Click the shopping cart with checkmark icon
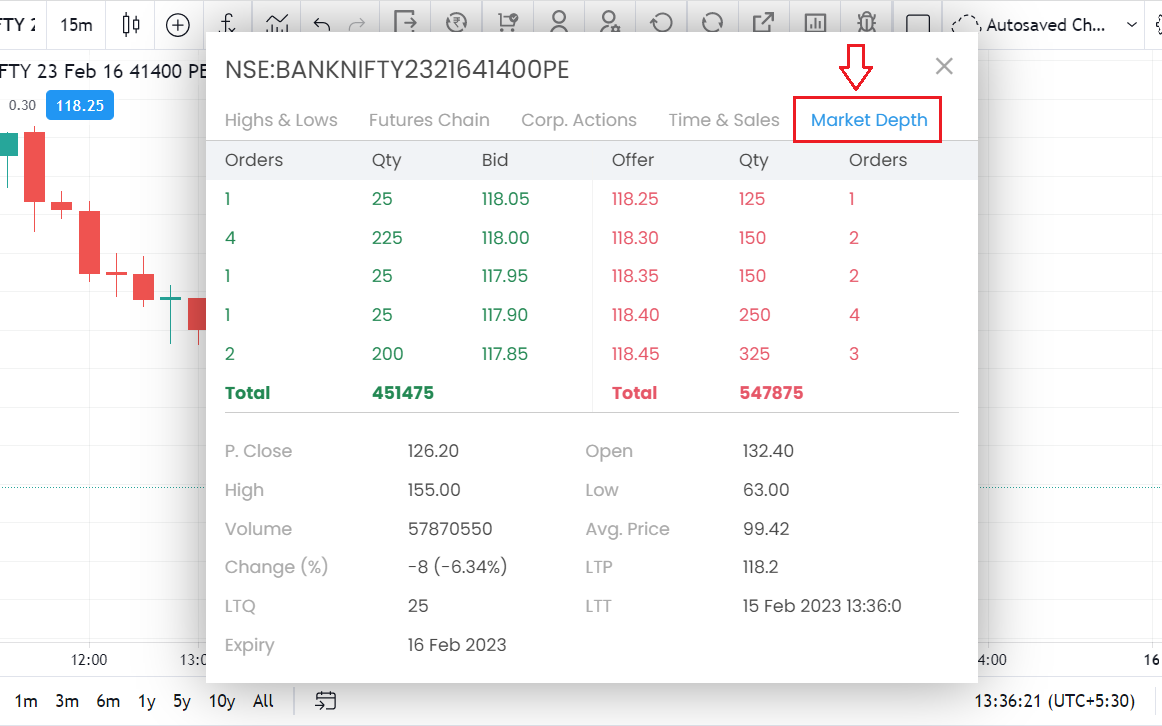The height and width of the screenshot is (726, 1162). tap(508, 23)
